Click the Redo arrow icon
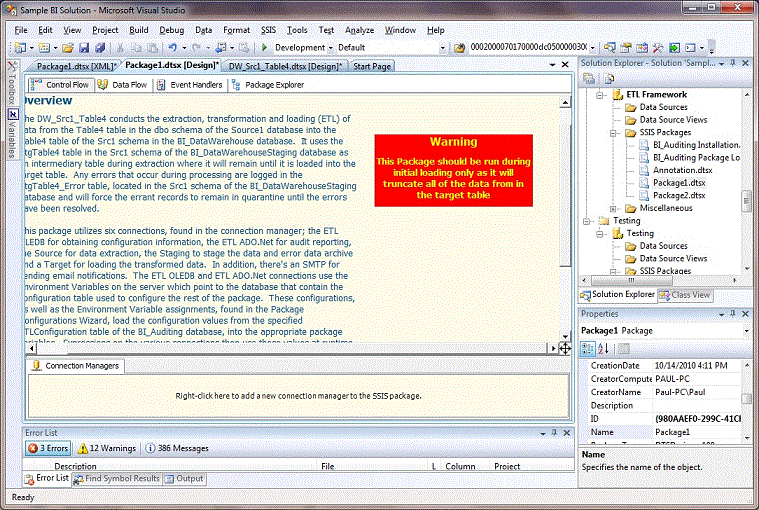This screenshot has height=510, width=759. pos(196,47)
